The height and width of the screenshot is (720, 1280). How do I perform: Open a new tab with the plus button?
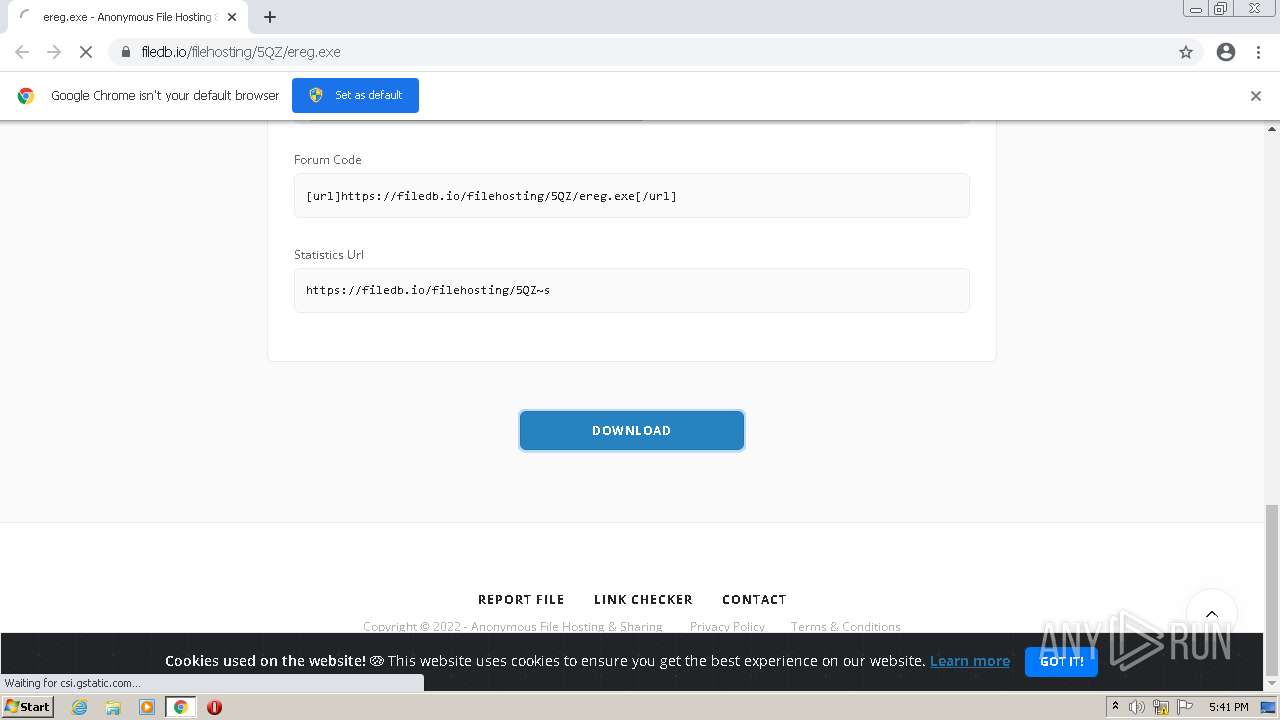(x=270, y=17)
